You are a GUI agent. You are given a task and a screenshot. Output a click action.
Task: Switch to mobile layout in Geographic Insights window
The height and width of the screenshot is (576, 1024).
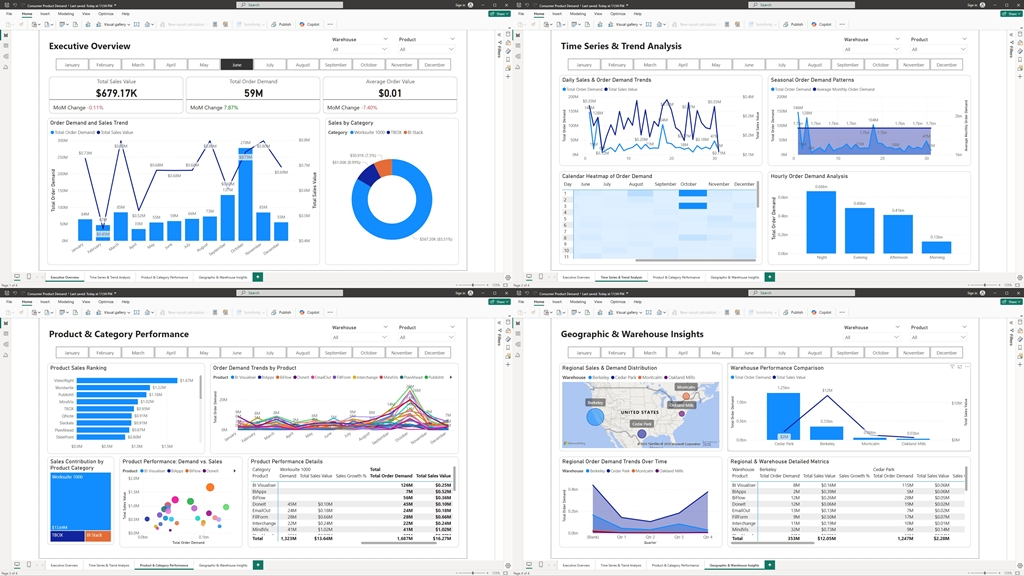(540, 565)
